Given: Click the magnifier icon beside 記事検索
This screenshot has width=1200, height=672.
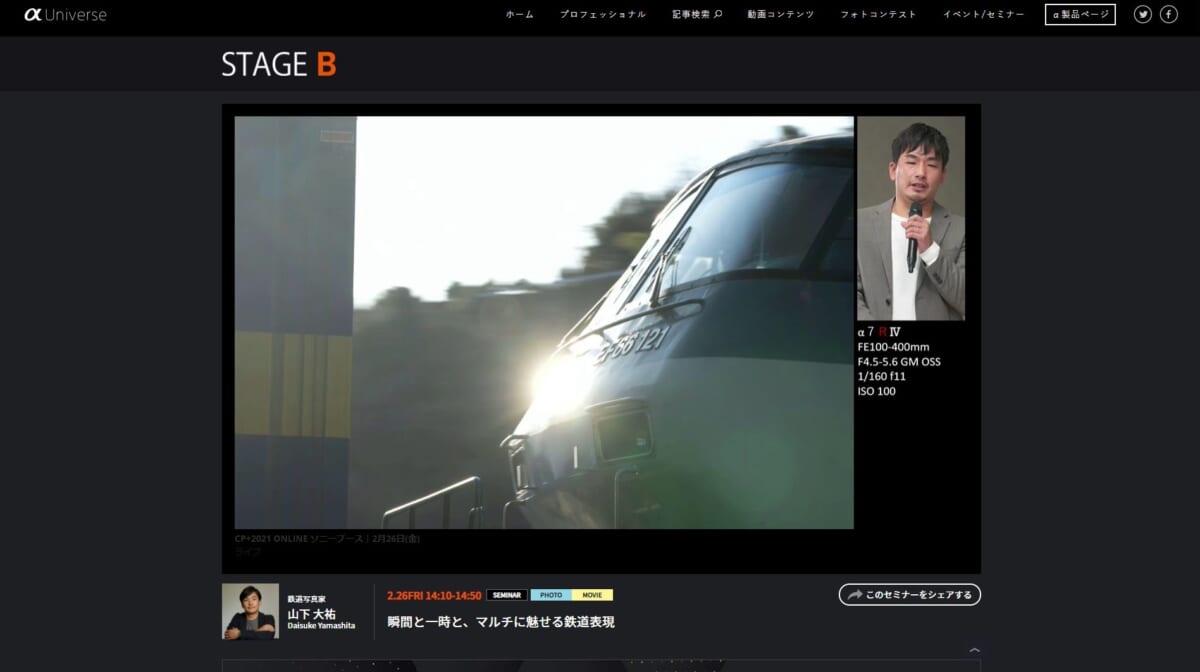Looking at the screenshot, I should [718, 14].
